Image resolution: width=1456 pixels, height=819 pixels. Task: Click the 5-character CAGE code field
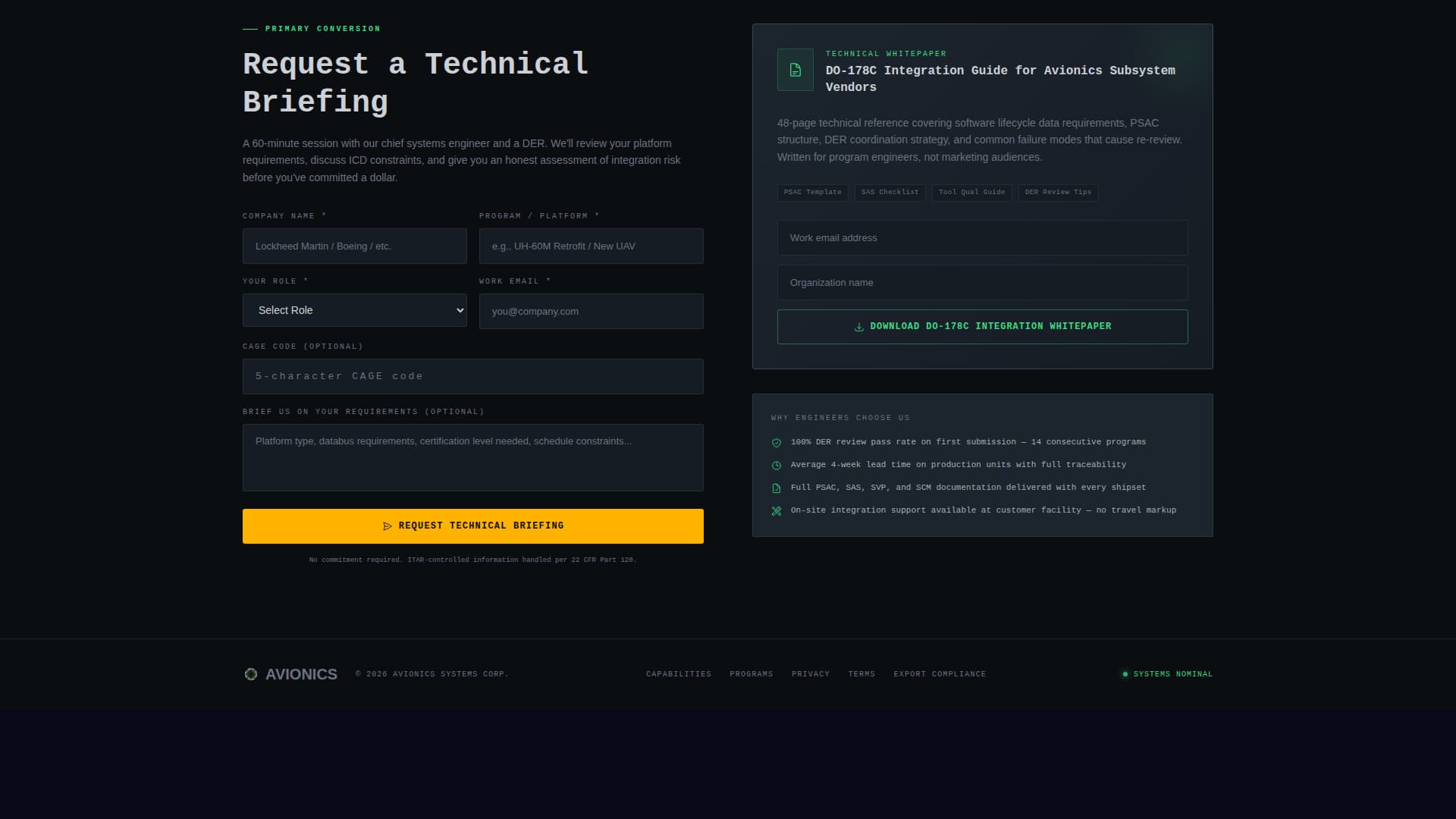point(472,375)
